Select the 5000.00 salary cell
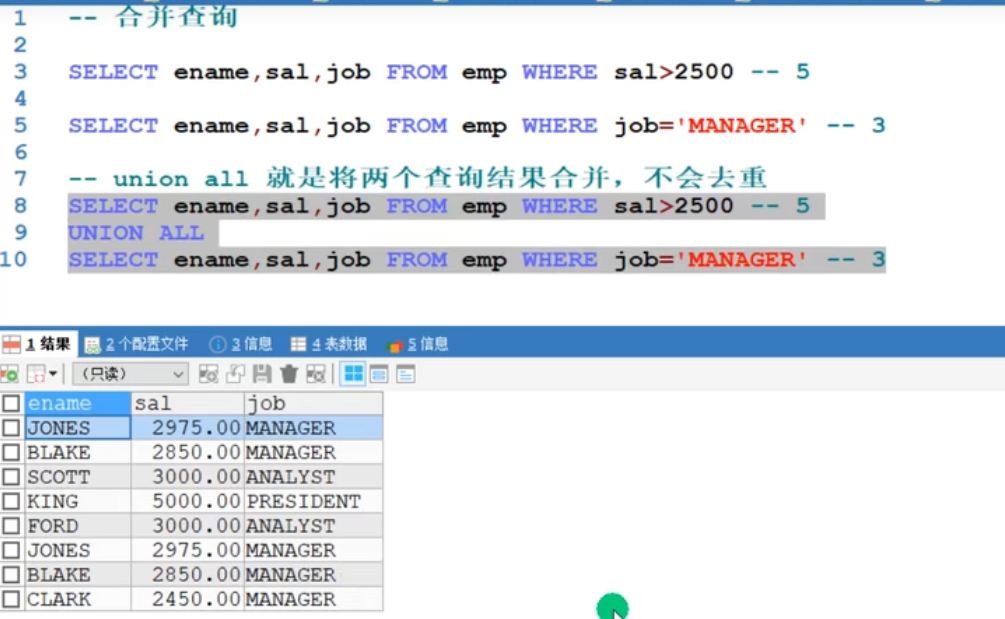The height and width of the screenshot is (619, 1005). [x=188, y=501]
